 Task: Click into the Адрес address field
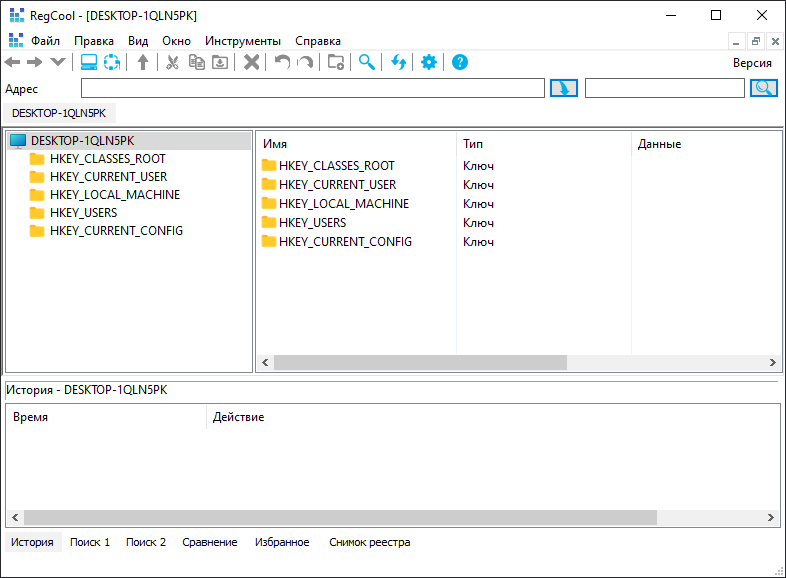pyautogui.click(x=313, y=88)
